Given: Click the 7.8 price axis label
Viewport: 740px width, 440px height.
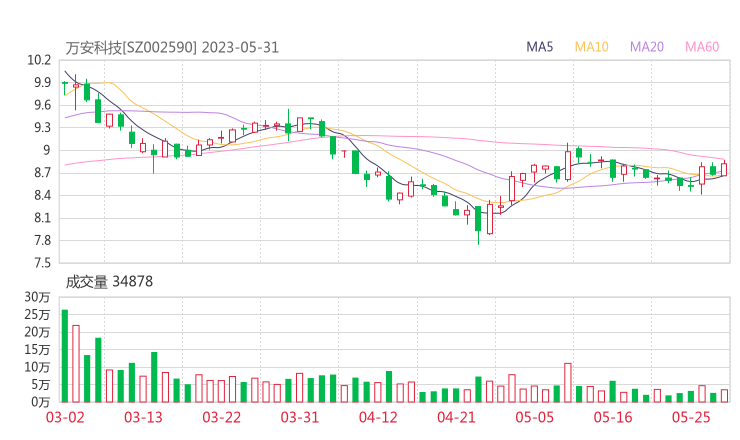Looking at the screenshot, I should coord(42,240).
